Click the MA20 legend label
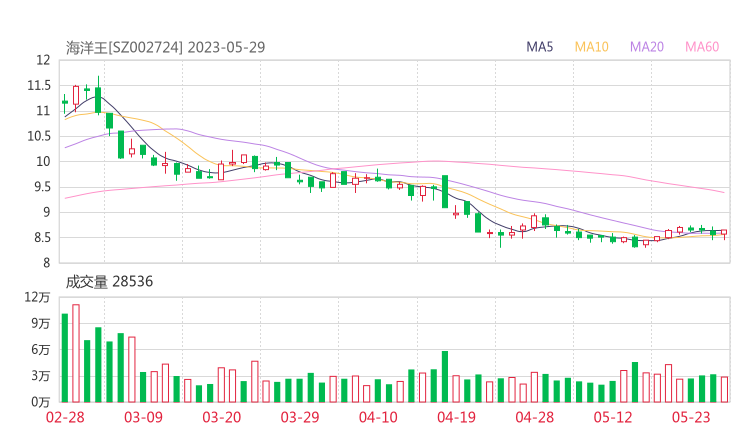This screenshot has width=740, height=440. pyautogui.click(x=647, y=47)
